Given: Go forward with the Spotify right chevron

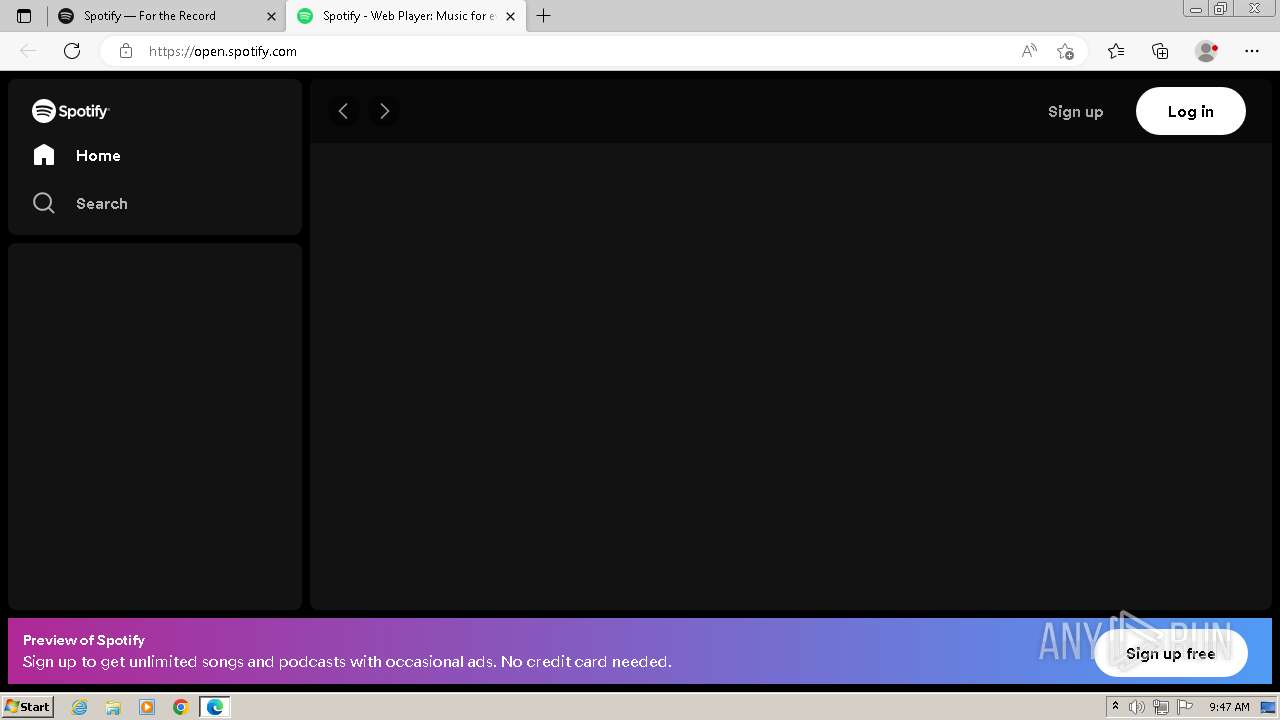Looking at the screenshot, I should [384, 111].
